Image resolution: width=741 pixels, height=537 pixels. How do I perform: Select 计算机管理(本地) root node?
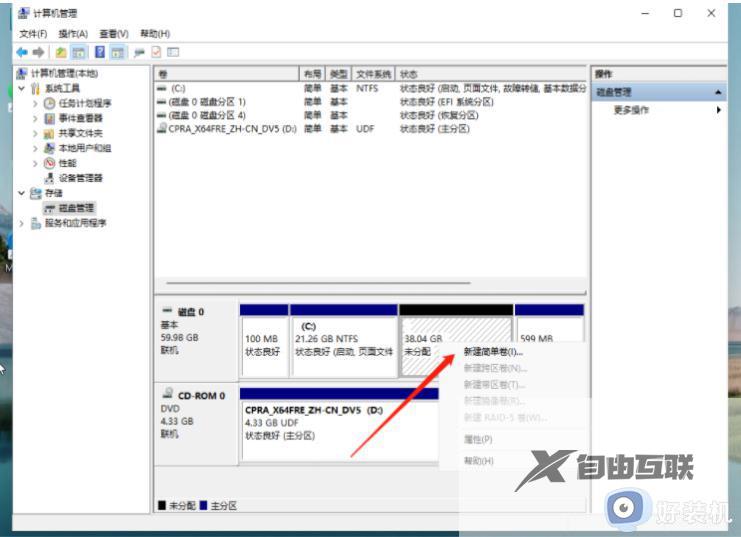[x=64, y=73]
